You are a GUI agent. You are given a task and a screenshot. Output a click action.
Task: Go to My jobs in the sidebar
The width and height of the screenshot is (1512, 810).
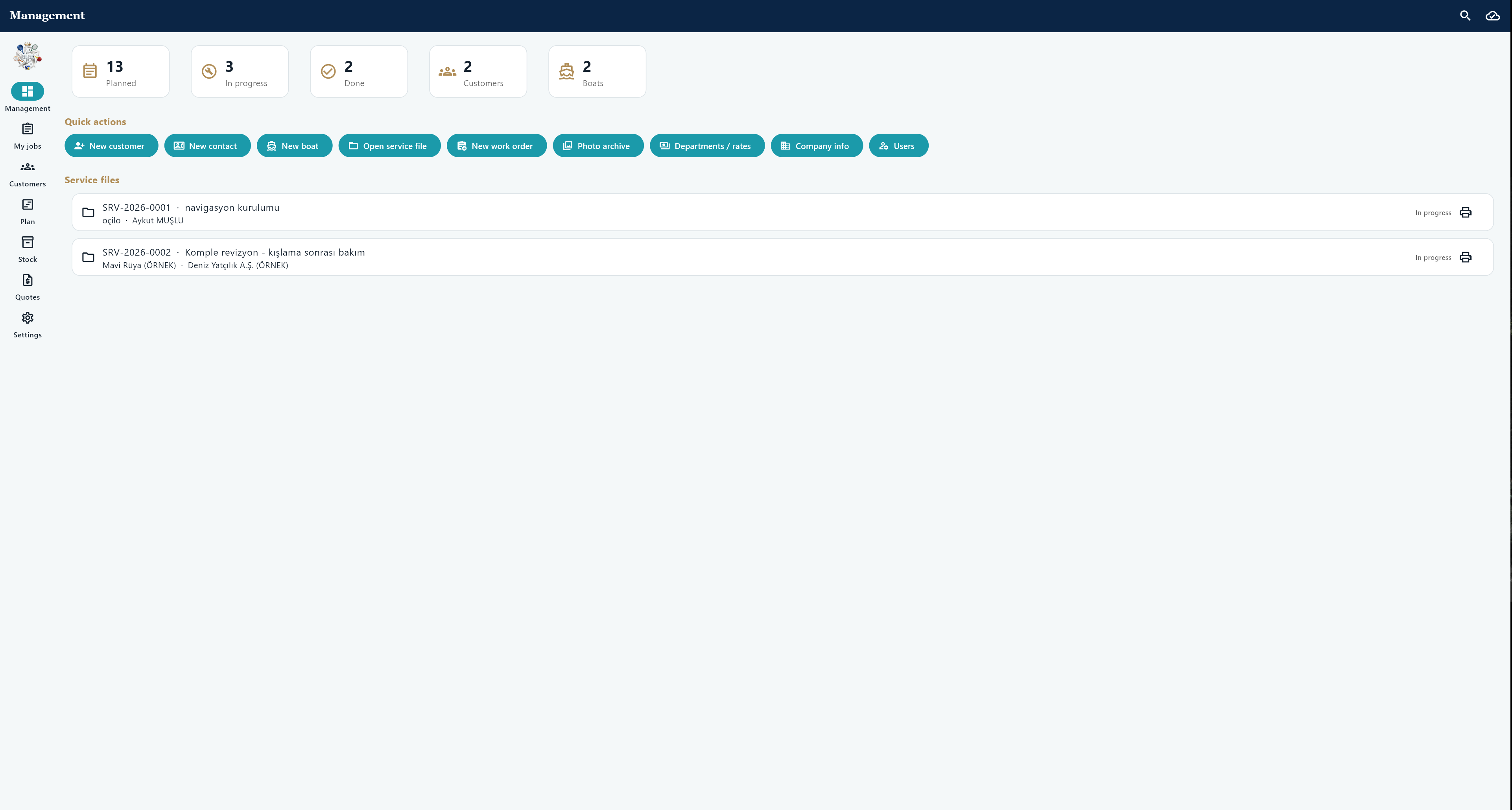tap(28, 136)
